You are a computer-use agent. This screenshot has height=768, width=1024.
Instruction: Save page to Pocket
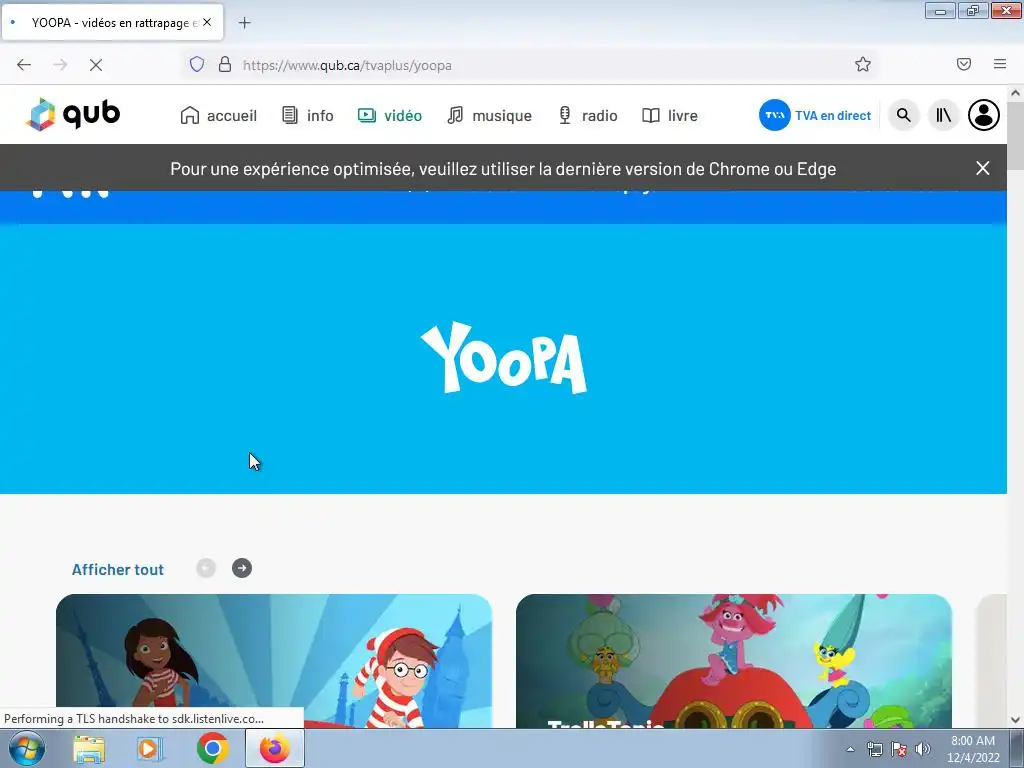pyautogui.click(x=964, y=64)
